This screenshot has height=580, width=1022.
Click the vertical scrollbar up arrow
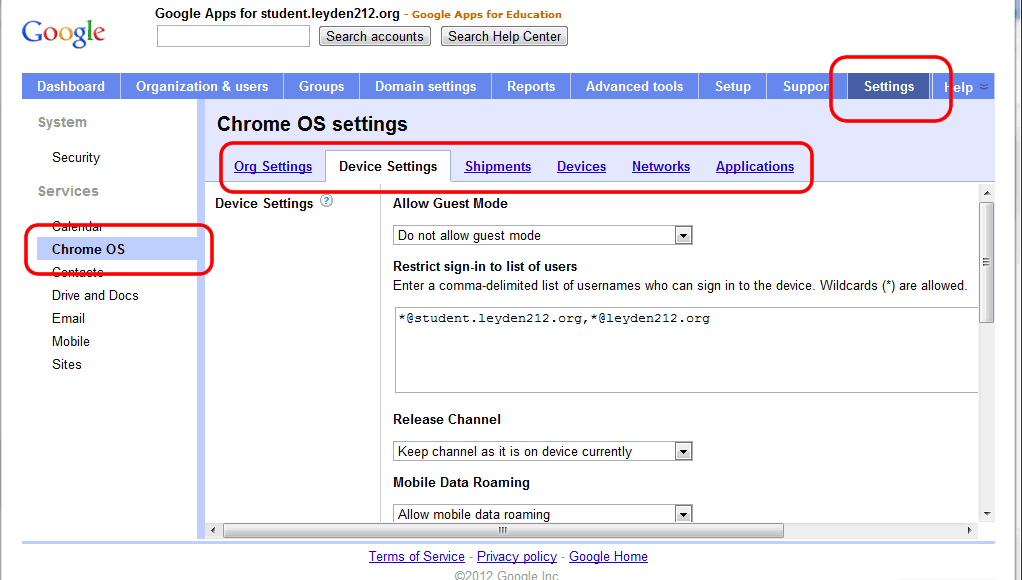(x=987, y=193)
